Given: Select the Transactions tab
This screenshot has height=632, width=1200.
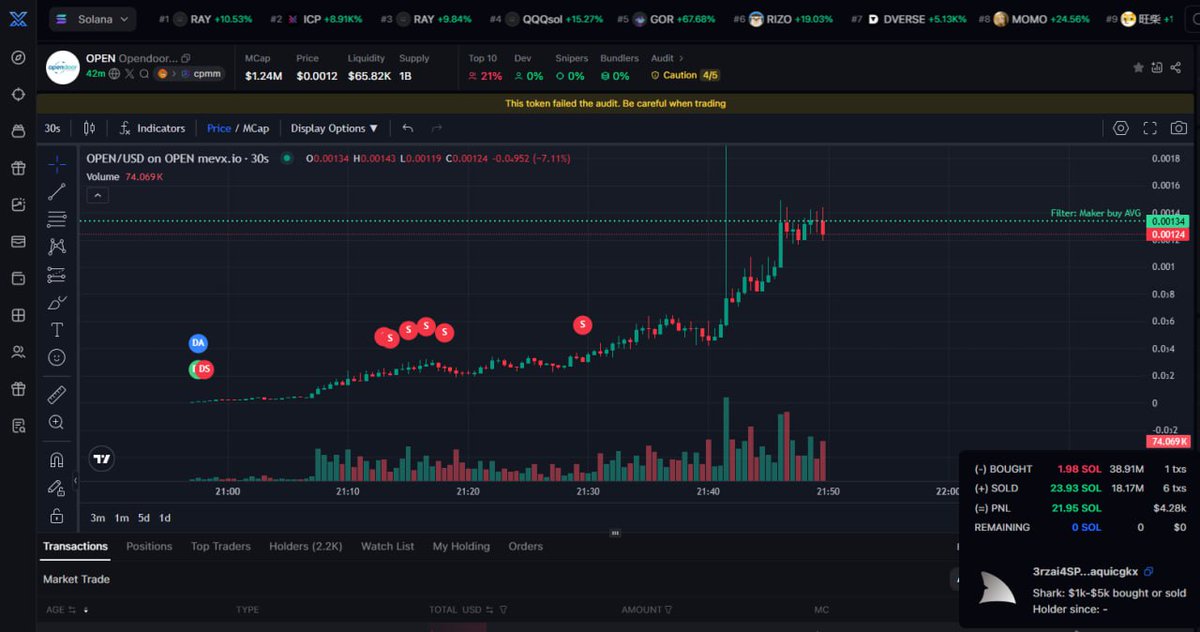Looking at the screenshot, I should click(x=75, y=546).
